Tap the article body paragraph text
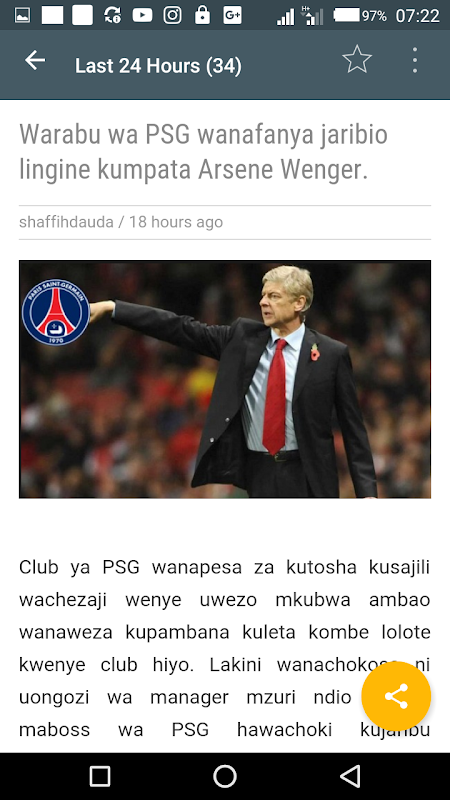This screenshot has height=800, width=450. (224, 648)
